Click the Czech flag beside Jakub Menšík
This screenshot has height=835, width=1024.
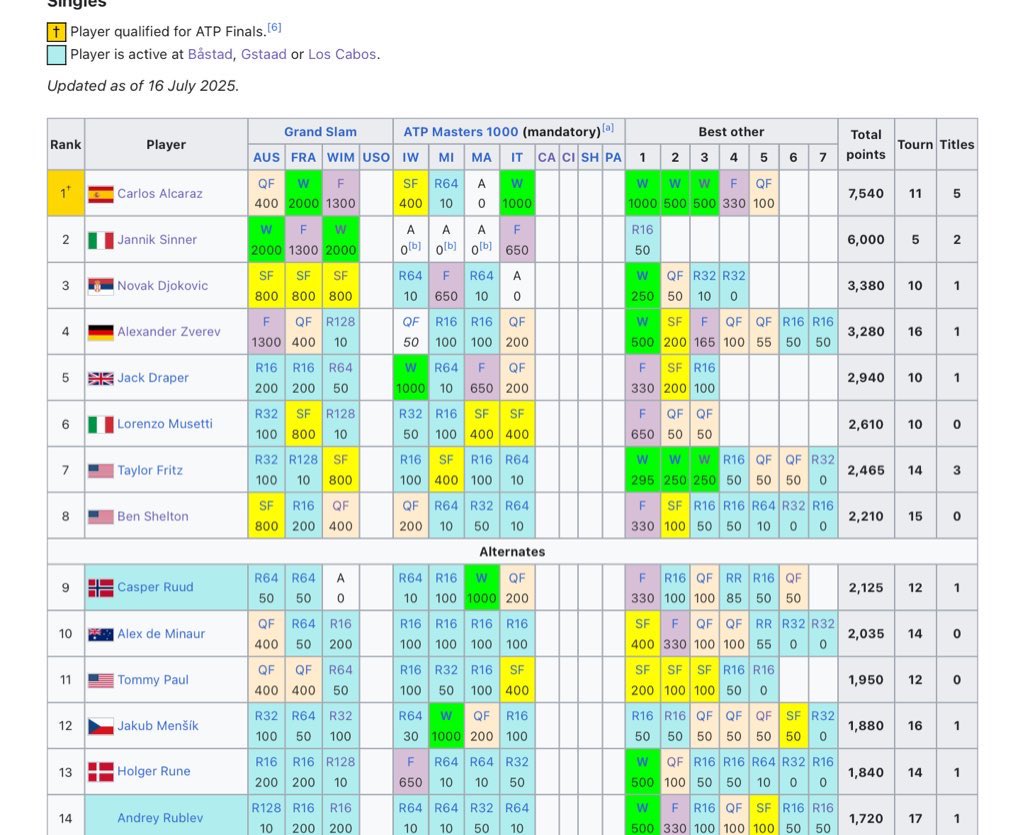click(101, 726)
